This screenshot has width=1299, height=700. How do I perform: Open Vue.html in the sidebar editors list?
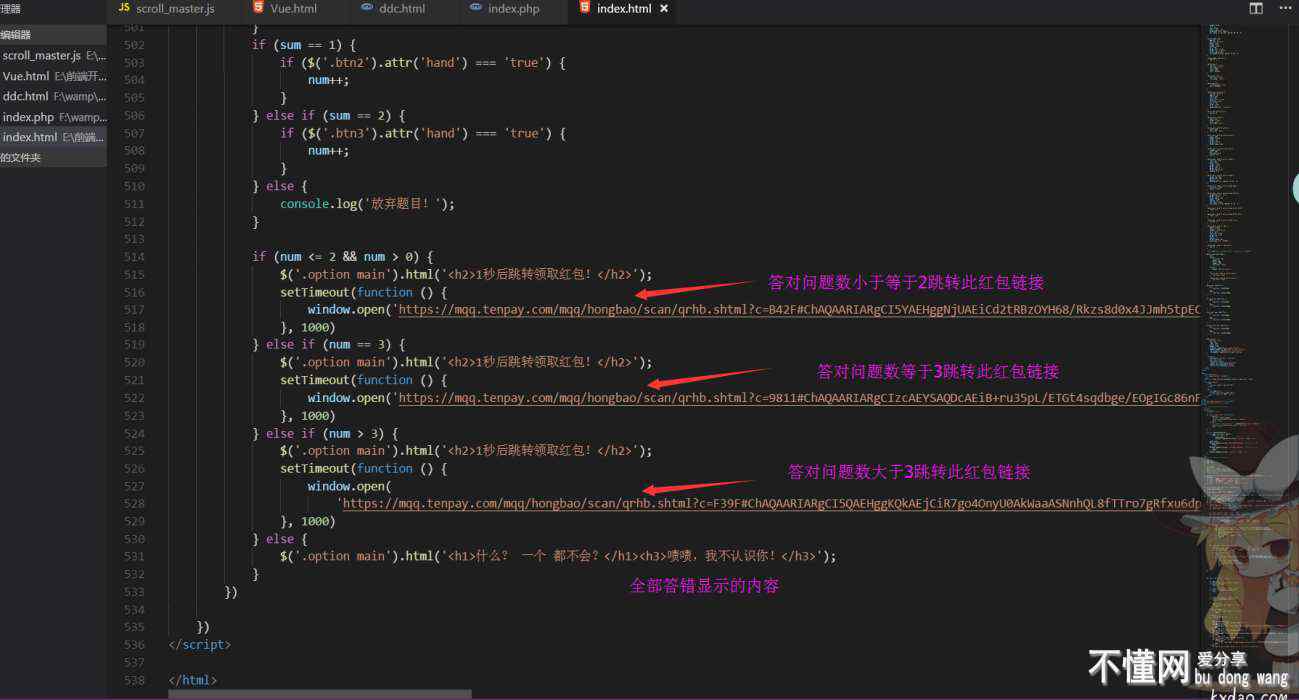(53, 76)
